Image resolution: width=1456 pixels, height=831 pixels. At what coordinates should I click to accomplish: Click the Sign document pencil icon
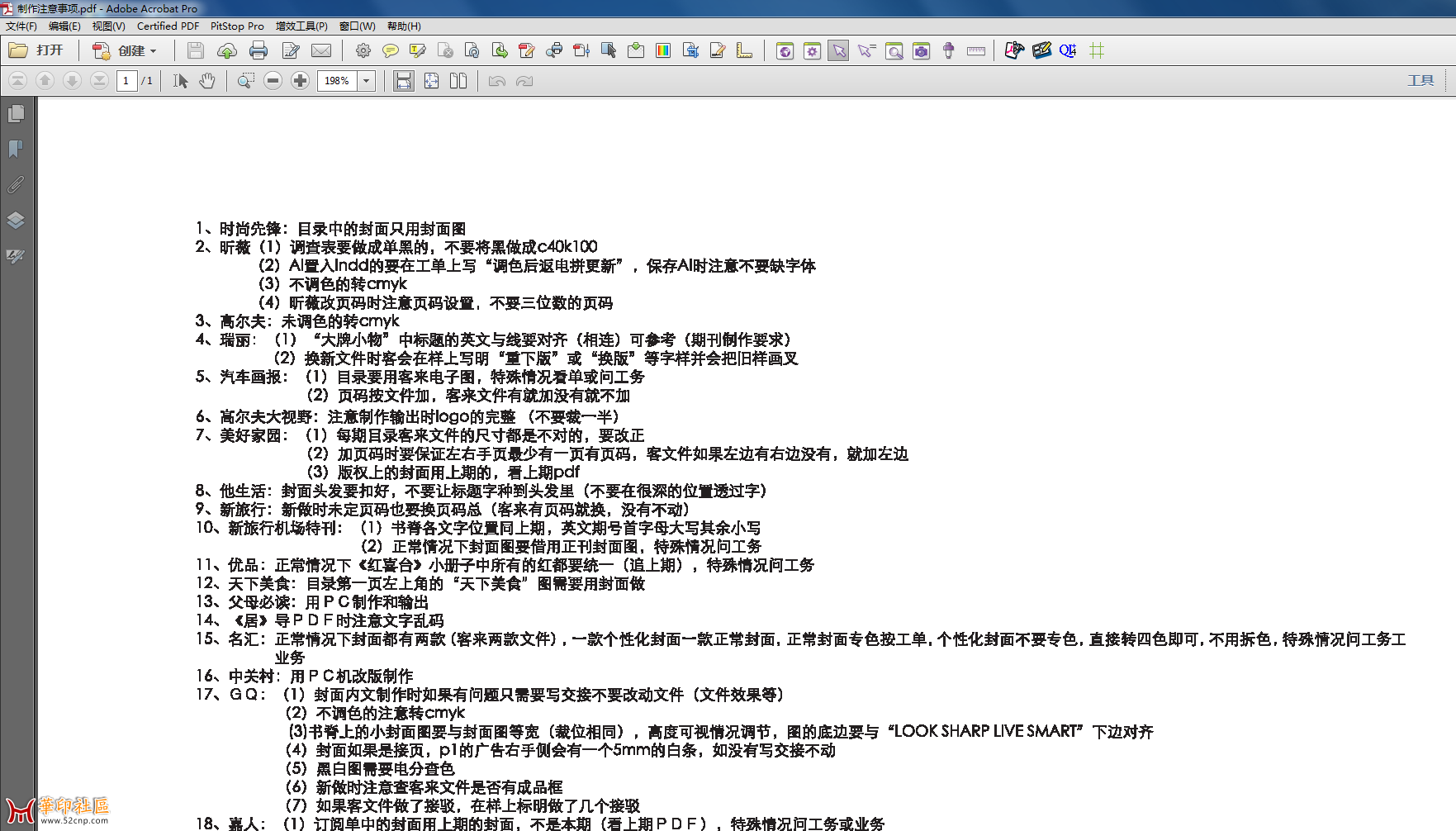coord(718,50)
